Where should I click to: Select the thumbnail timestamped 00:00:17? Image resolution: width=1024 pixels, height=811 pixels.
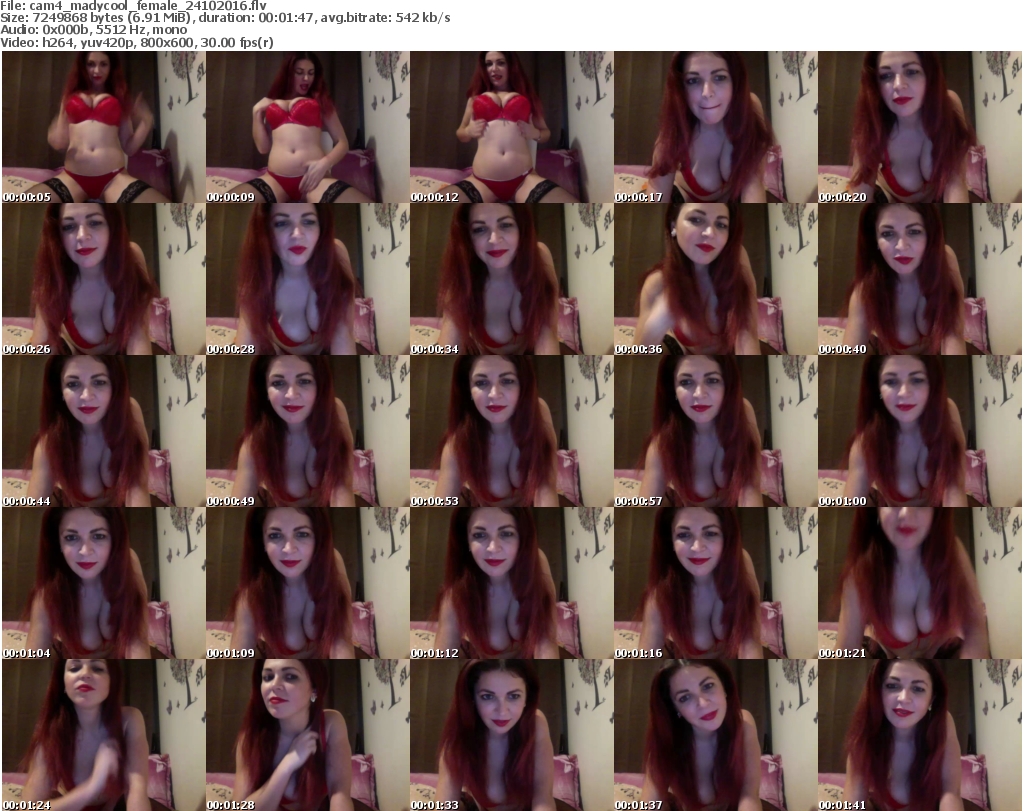point(716,127)
